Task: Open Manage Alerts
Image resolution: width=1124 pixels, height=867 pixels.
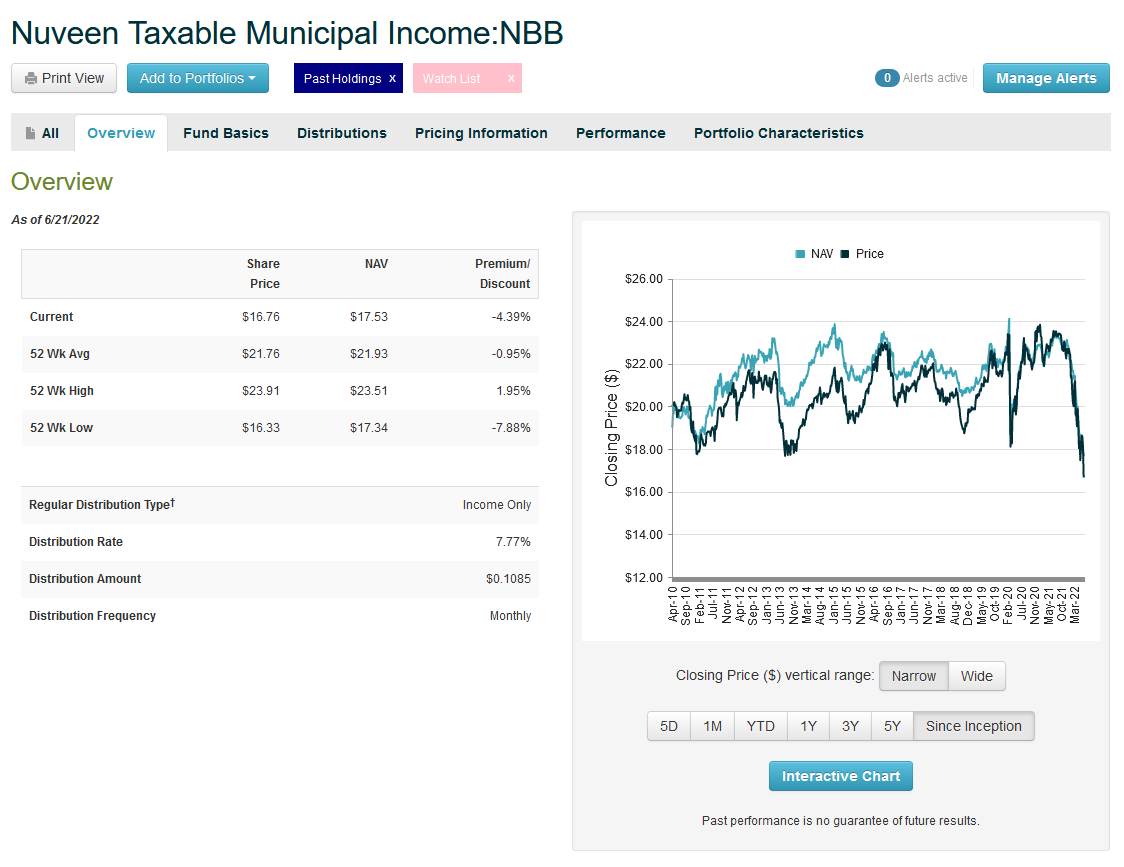Action: coord(1046,78)
